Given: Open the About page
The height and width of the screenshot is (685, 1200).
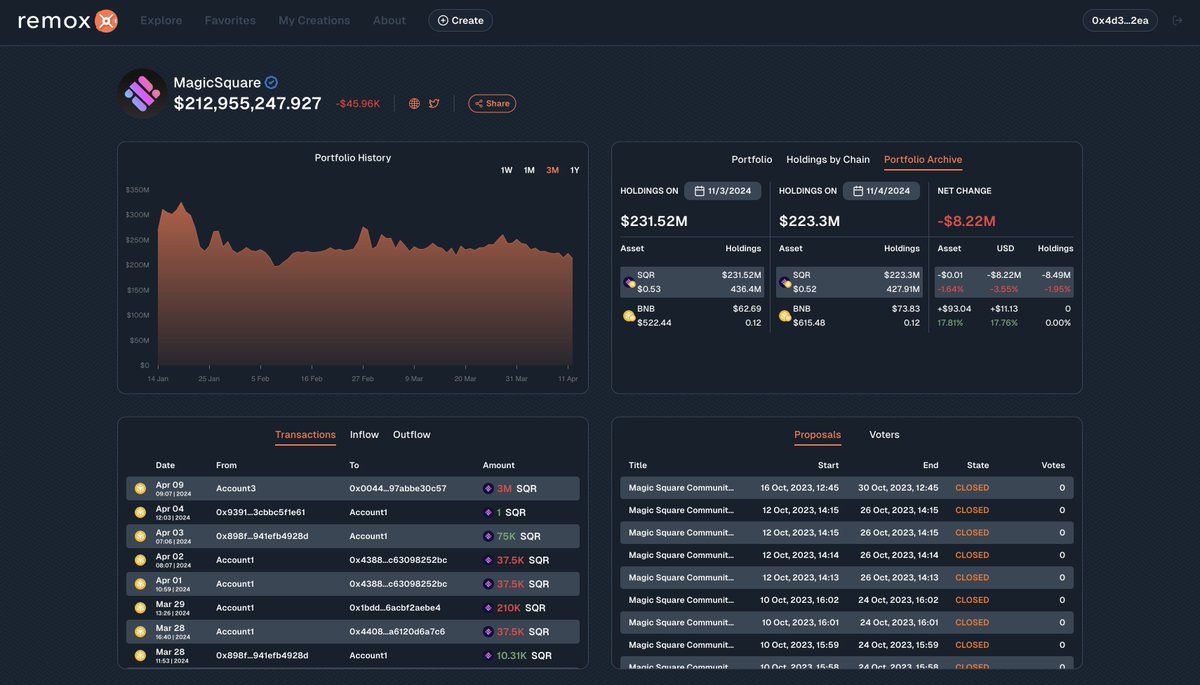Looking at the screenshot, I should pyautogui.click(x=389, y=20).
